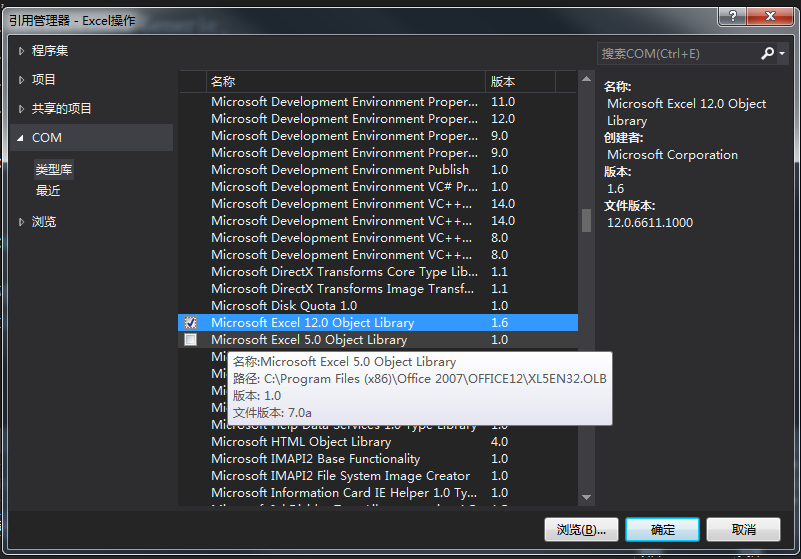
Task: Sort by the 名称 column header
Action: pyautogui.click(x=345, y=81)
